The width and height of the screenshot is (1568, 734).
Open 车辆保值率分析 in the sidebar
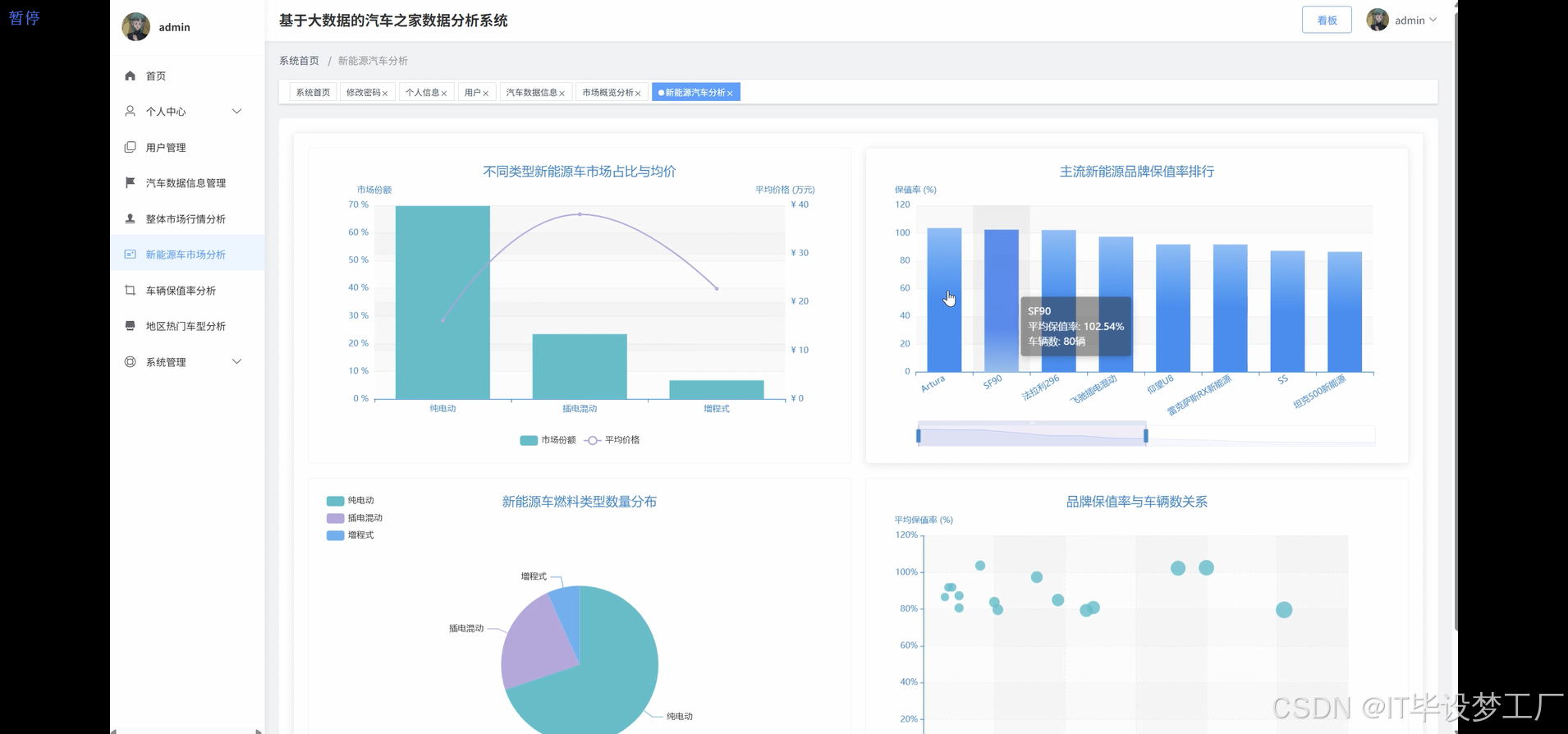click(x=187, y=290)
